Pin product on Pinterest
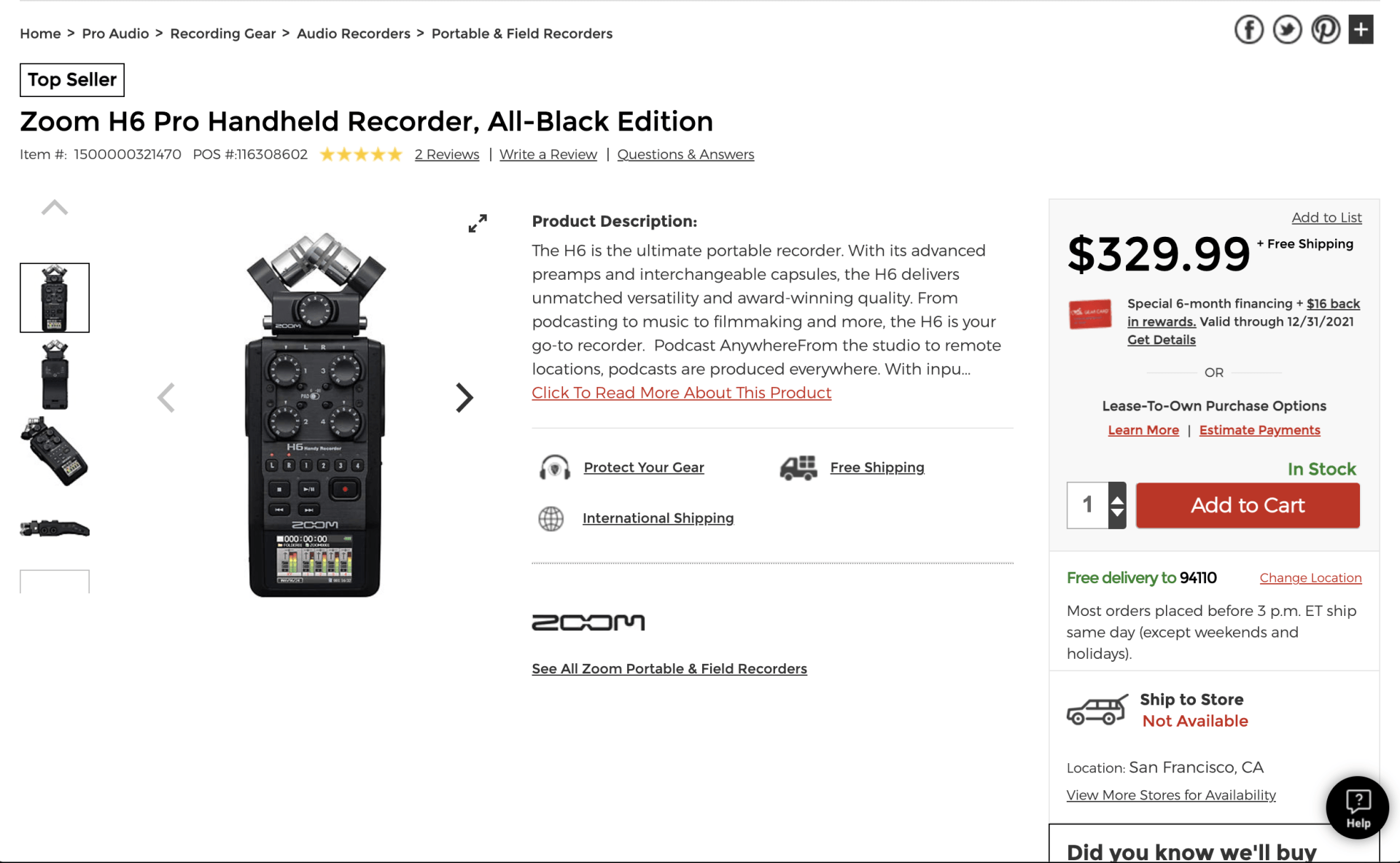1400x863 pixels. pos(1325,30)
